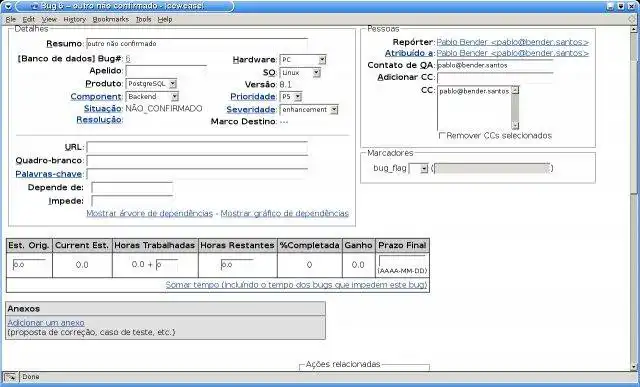Image resolution: width=640 pixels, height=387 pixels.
Task: Click the Palavras-chave input field
Action: tap(197, 174)
